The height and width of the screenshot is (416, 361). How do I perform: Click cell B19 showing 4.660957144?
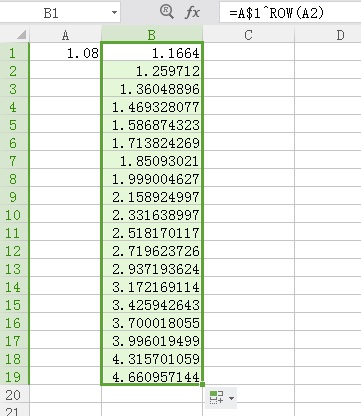point(152,377)
